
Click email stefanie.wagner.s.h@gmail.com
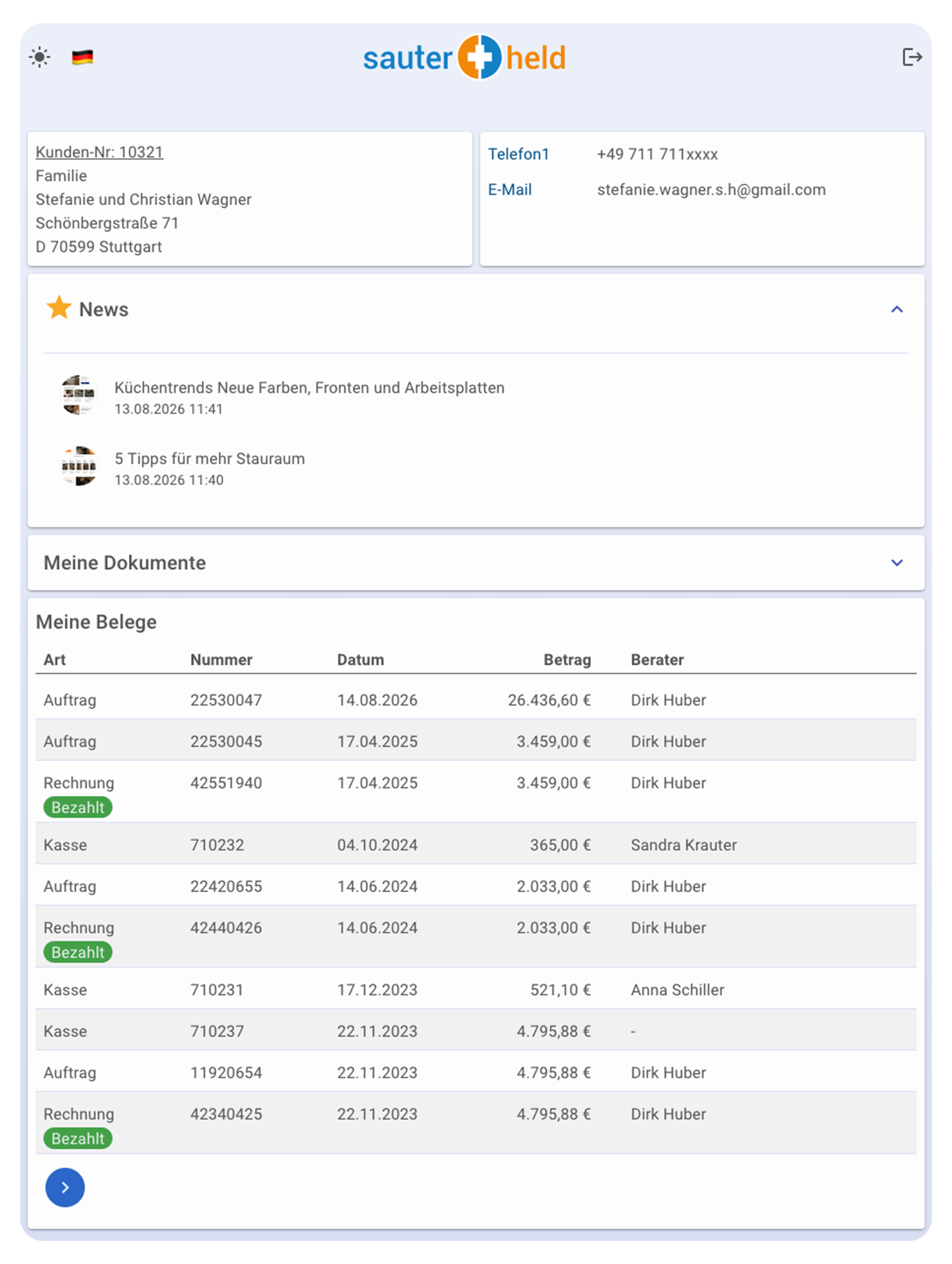pos(711,190)
